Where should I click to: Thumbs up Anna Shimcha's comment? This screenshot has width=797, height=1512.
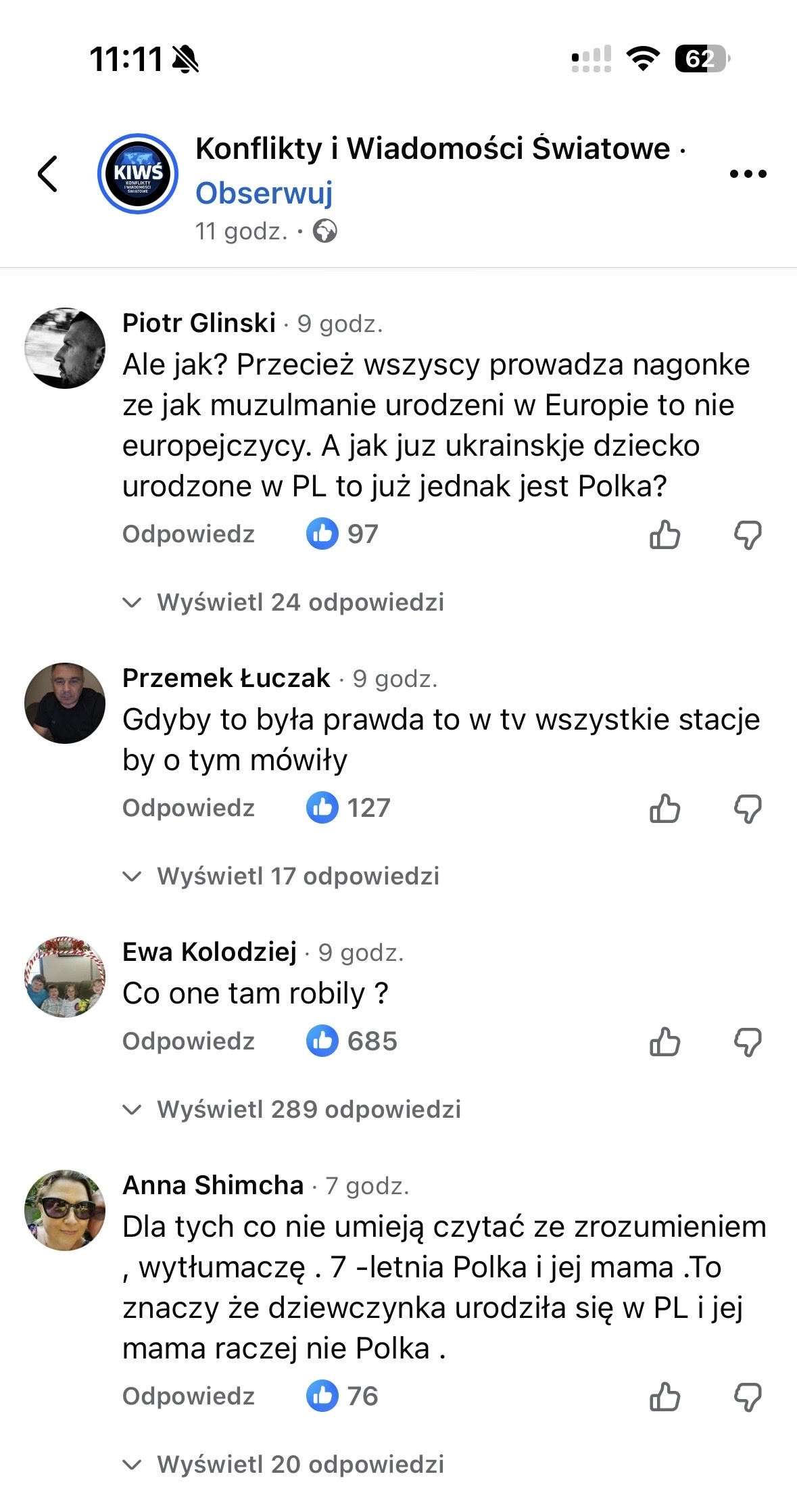tap(665, 1396)
